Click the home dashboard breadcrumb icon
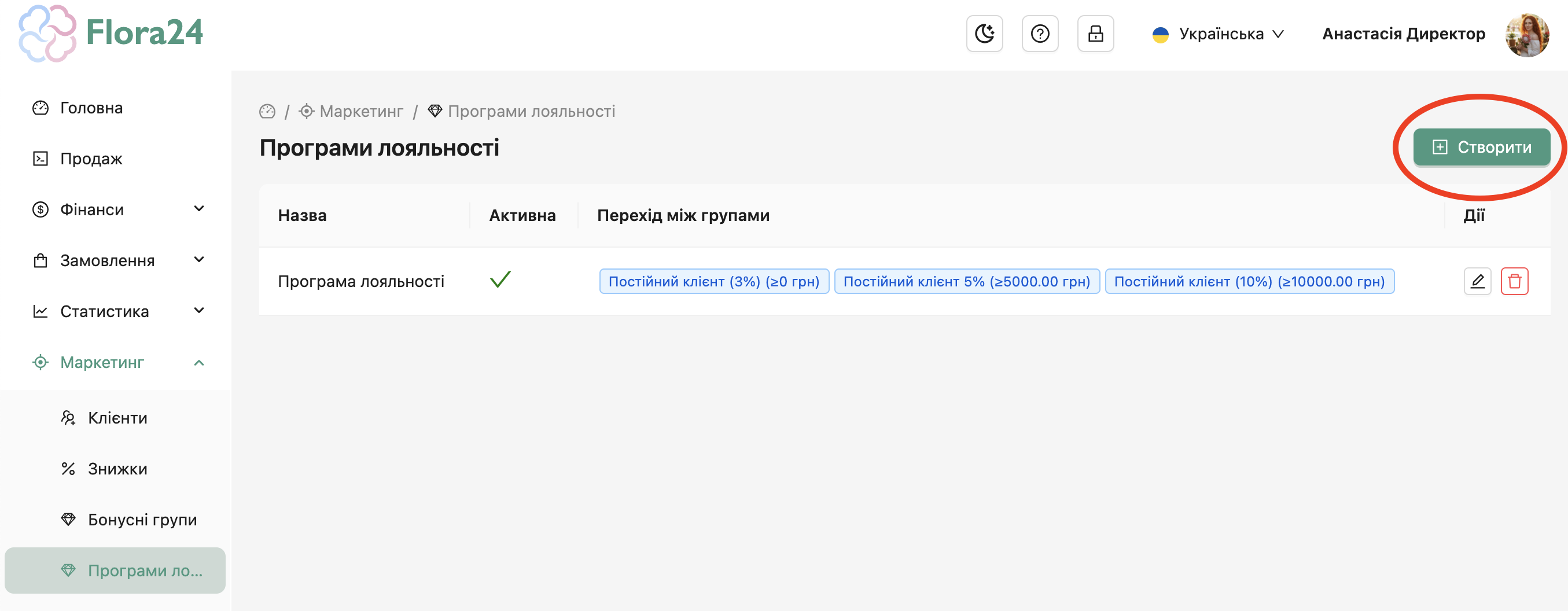The width and height of the screenshot is (1568, 611). click(x=267, y=111)
